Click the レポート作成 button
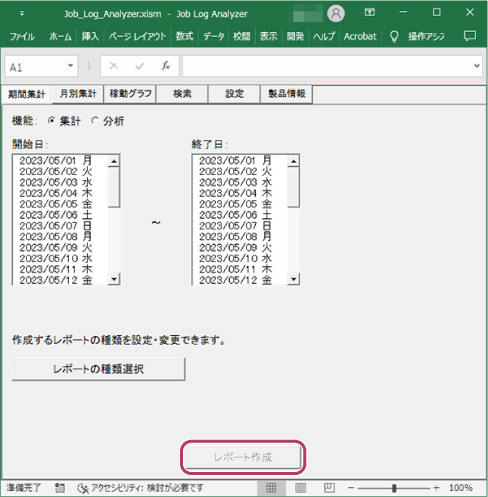 coord(243,457)
